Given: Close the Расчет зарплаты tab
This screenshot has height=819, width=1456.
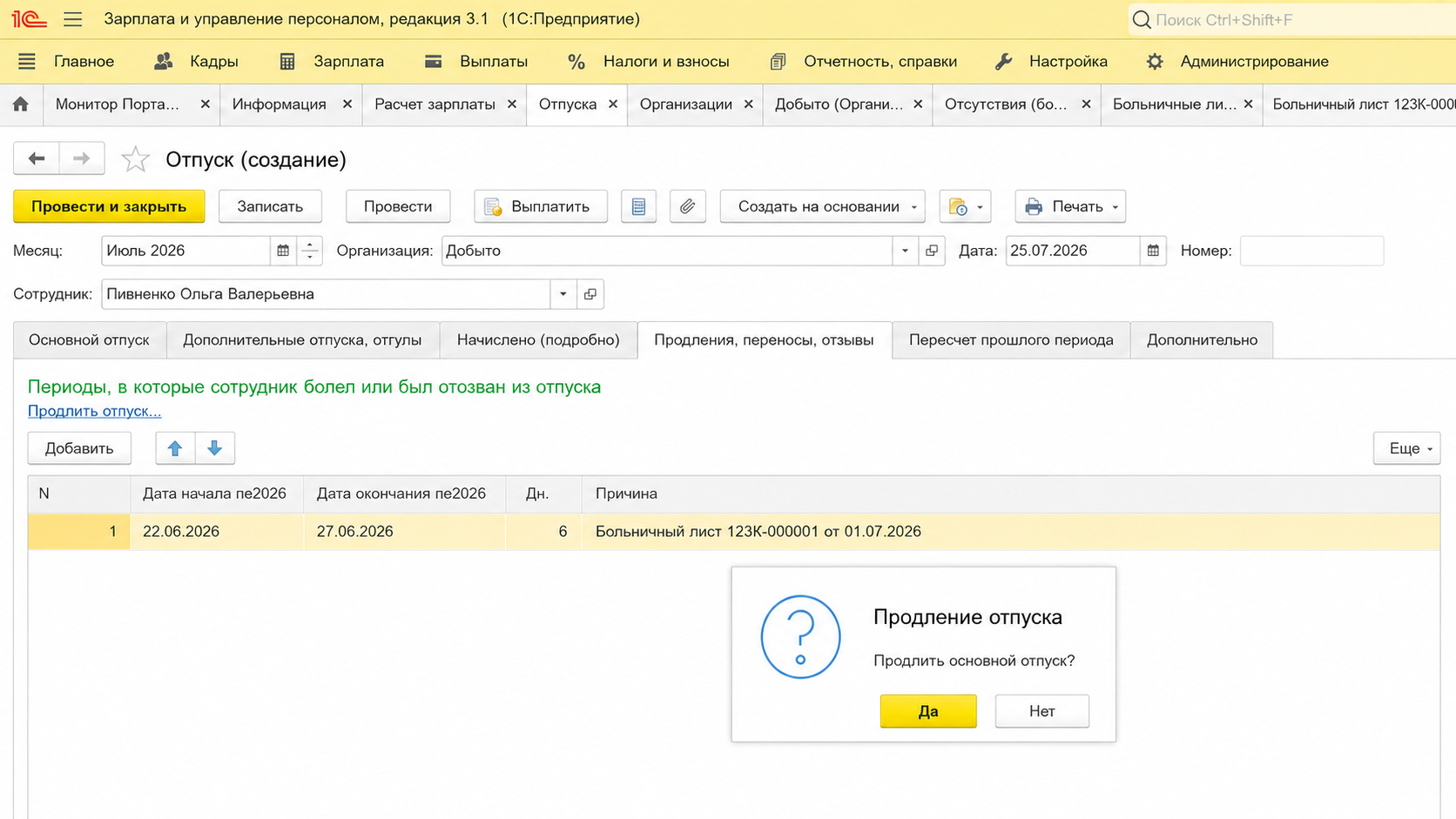Looking at the screenshot, I should tap(512, 104).
